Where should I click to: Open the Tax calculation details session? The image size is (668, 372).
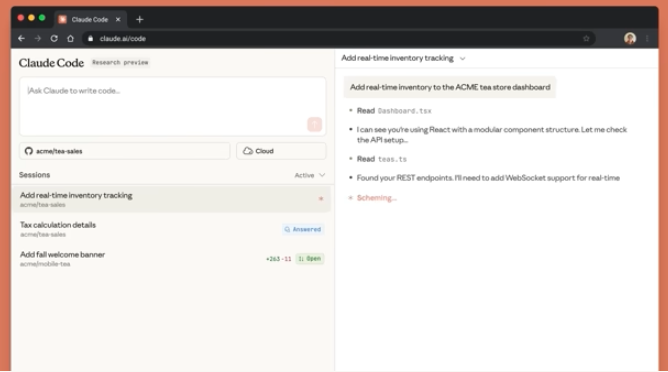[x=172, y=229]
